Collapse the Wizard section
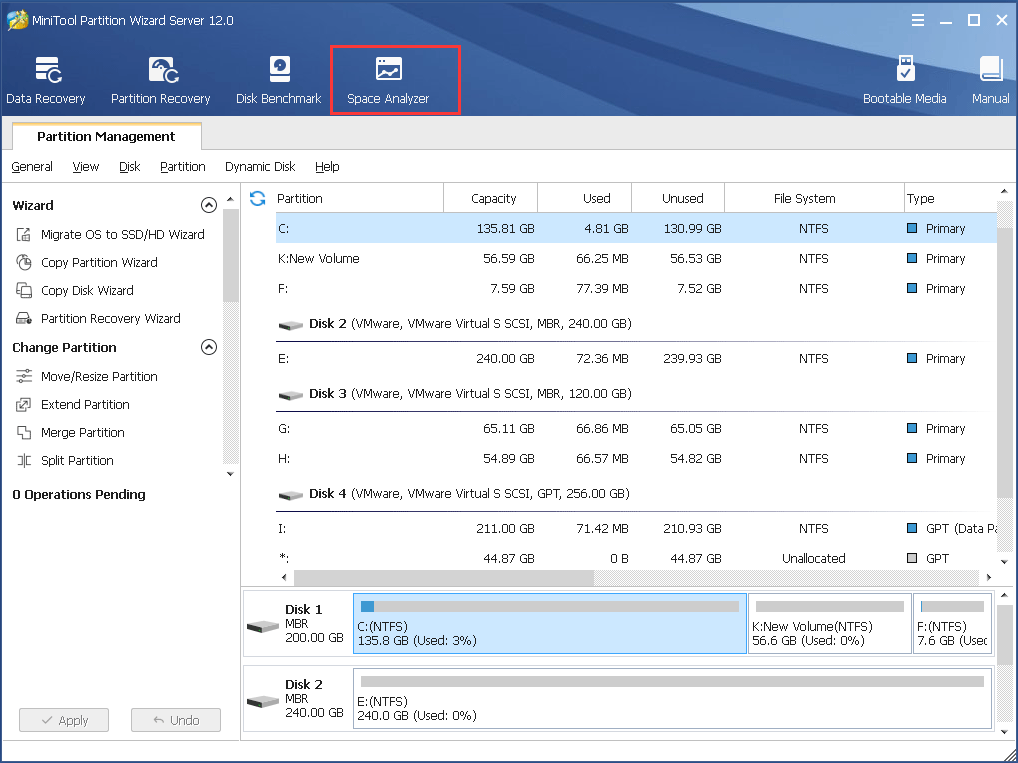1018x763 pixels. [208, 205]
